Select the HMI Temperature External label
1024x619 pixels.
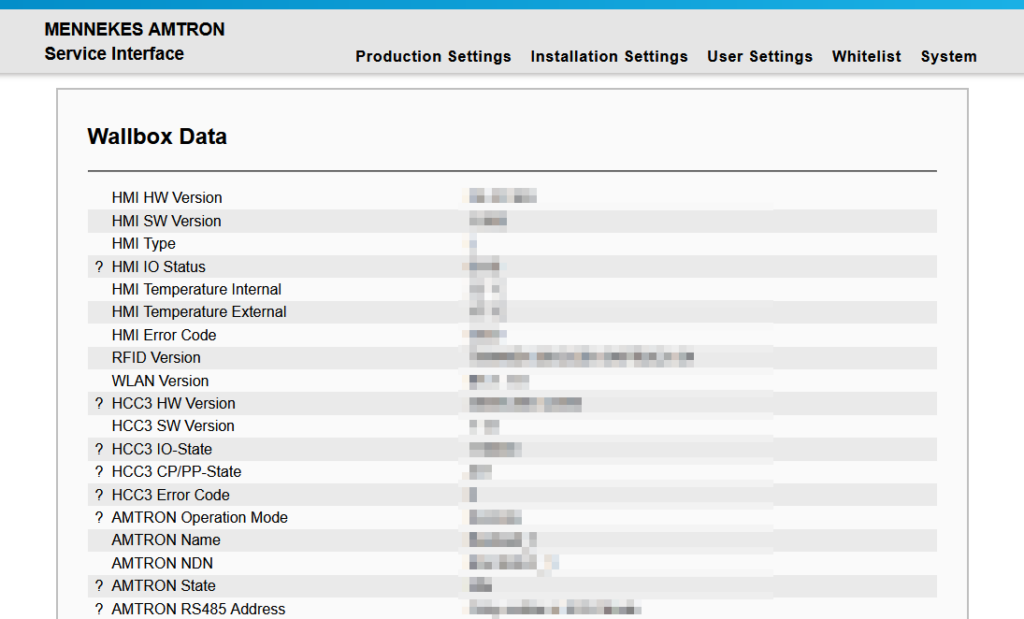pyautogui.click(x=199, y=312)
